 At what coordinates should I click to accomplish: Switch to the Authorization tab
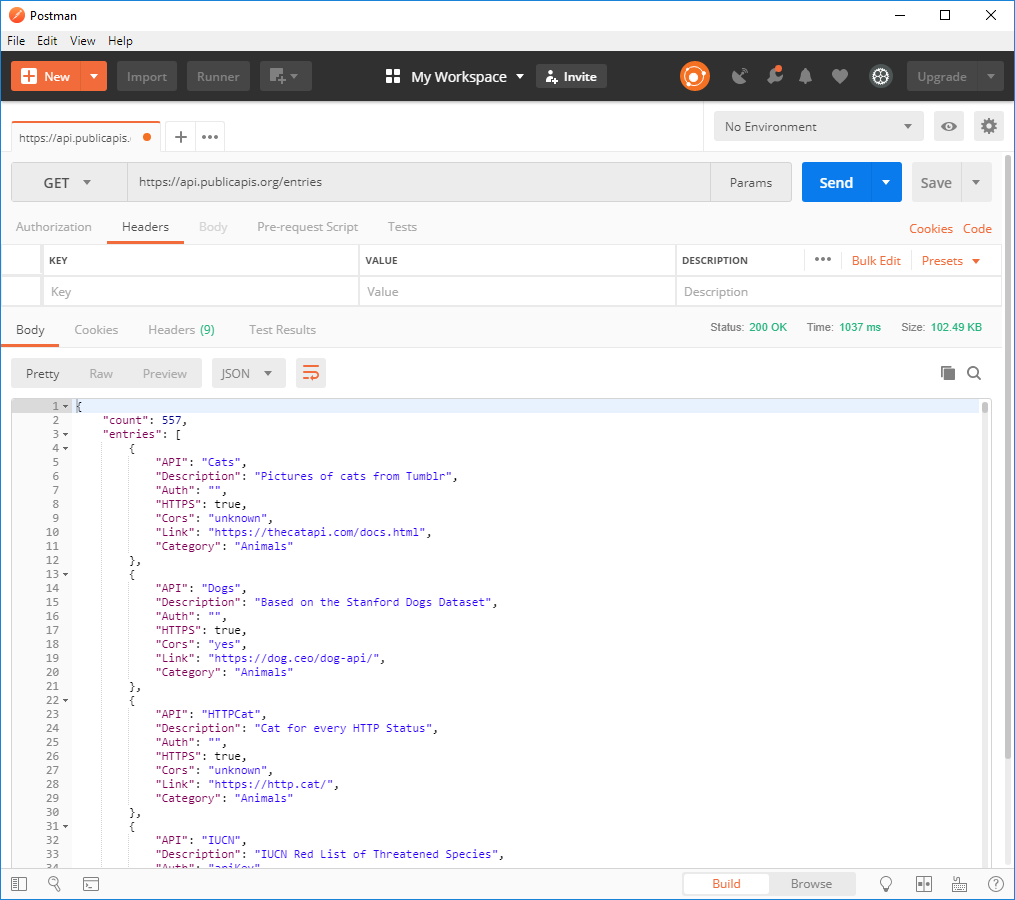point(54,227)
